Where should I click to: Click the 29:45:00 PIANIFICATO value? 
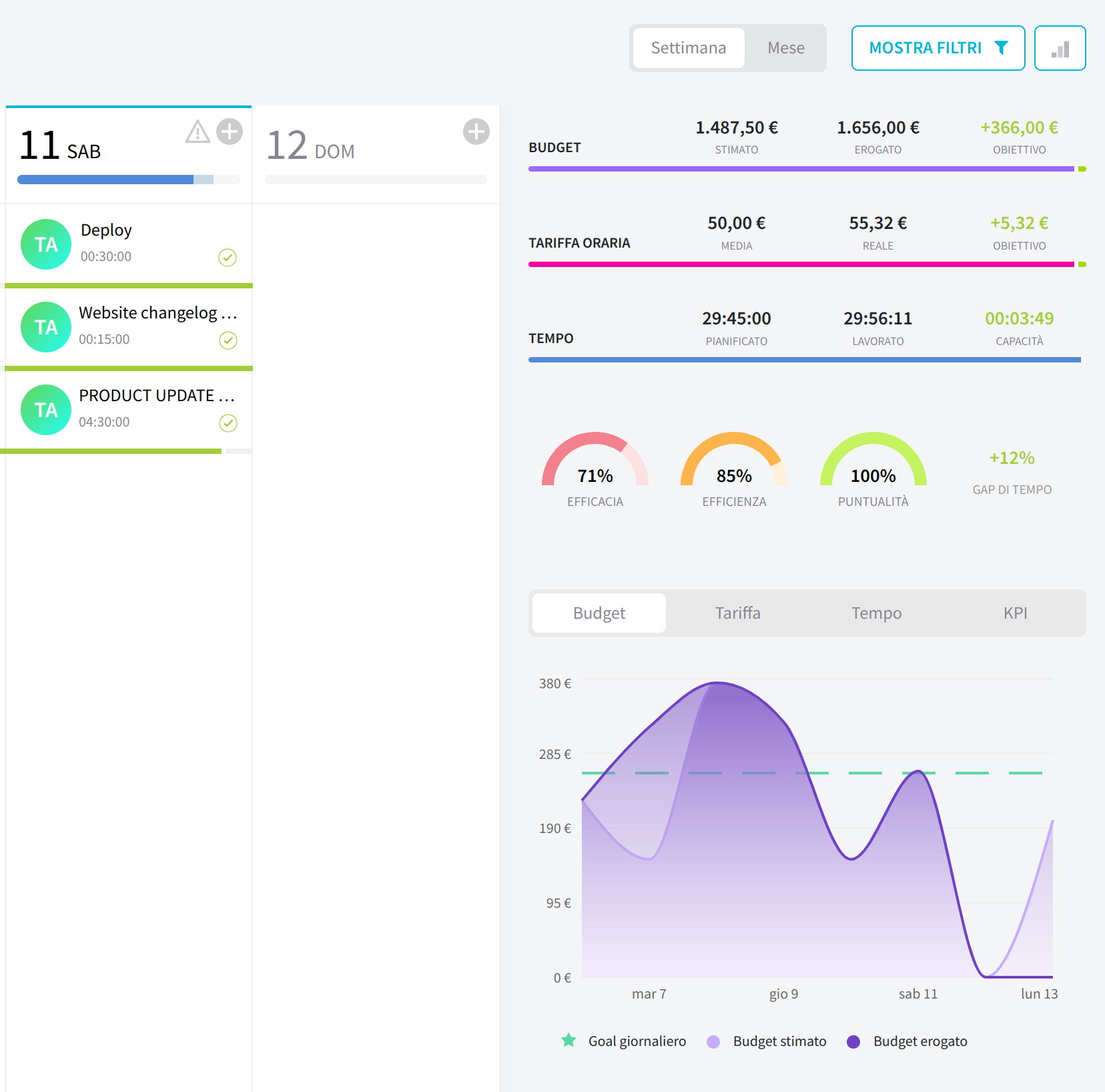[737, 318]
